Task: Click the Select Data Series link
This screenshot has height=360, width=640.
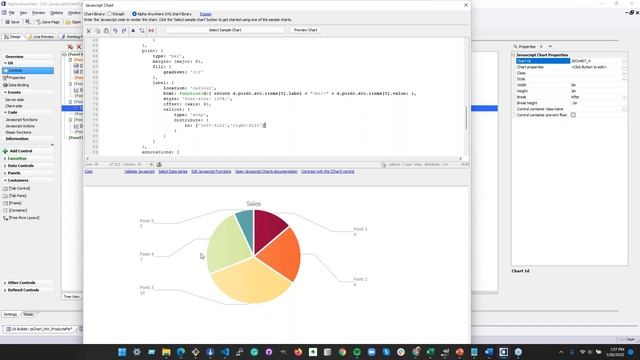Action: pos(173,172)
